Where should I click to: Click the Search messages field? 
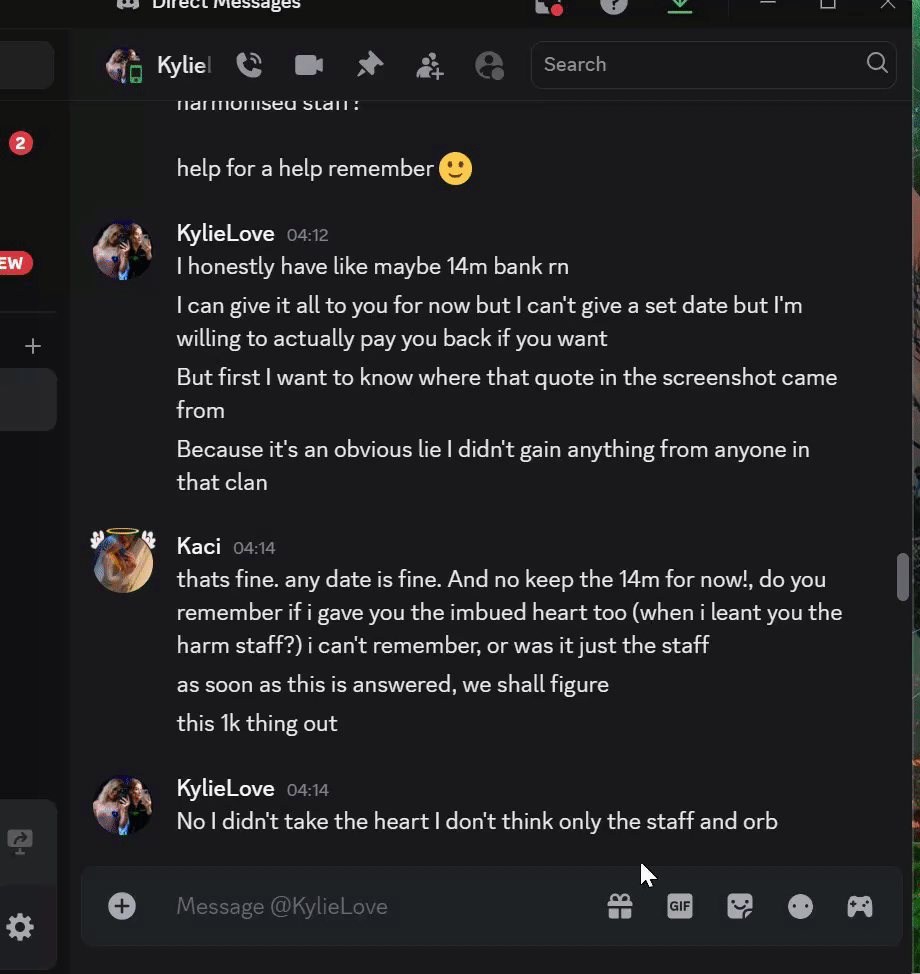coord(700,64)
